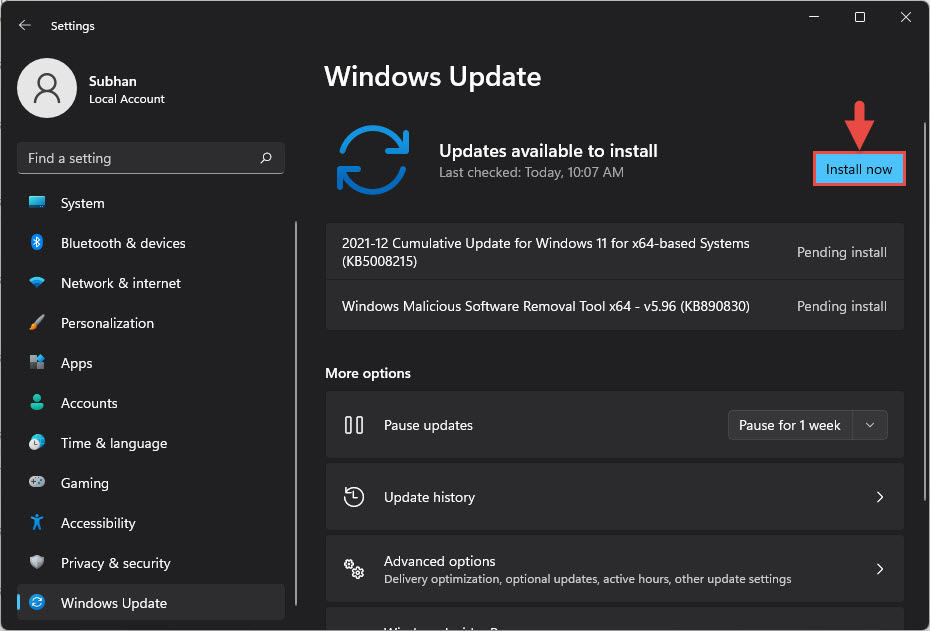The width and height of the screenshot is (930, 631).
Task: Click the Apps icon in sidebar
Action: [37, 362]
